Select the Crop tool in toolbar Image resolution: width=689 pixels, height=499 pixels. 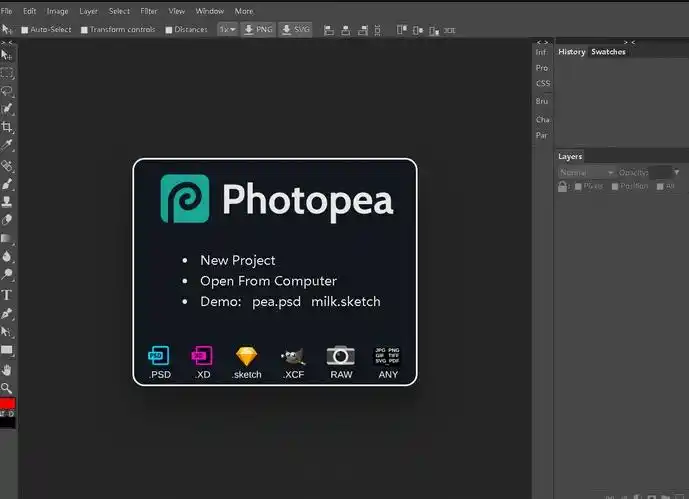coord(7,127)
